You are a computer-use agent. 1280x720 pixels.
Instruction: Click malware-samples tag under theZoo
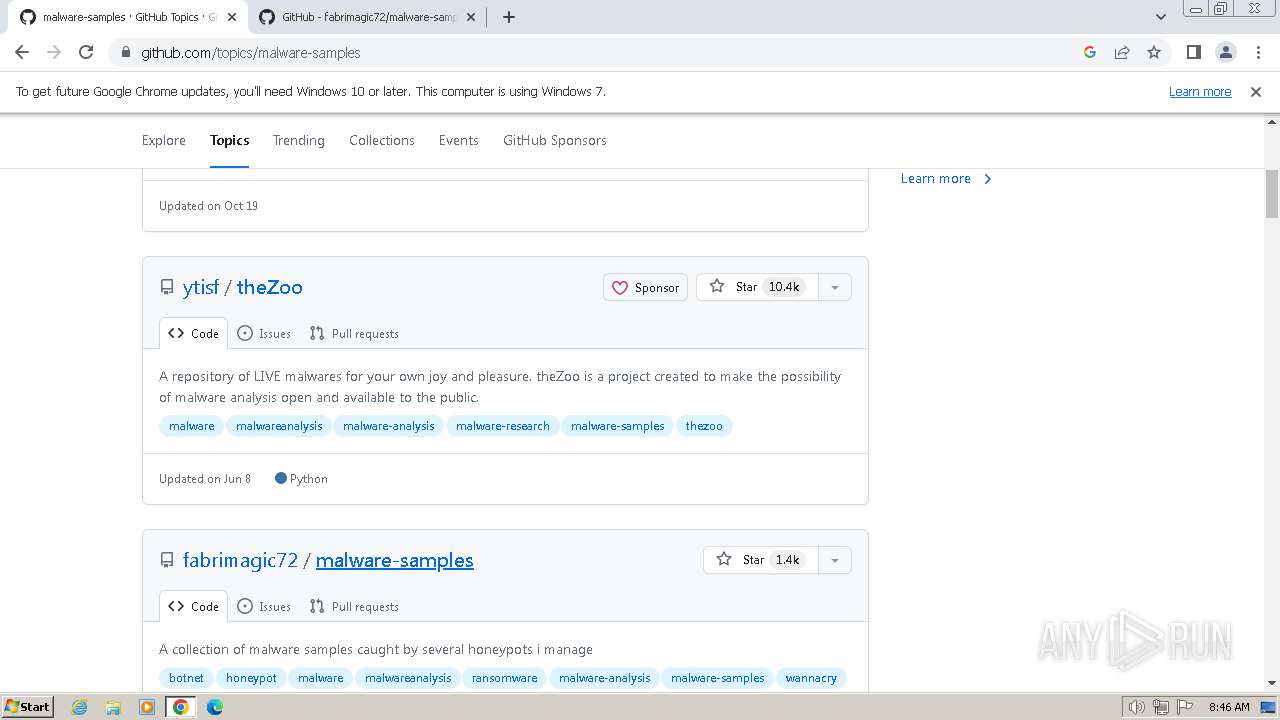tap(618, 426)
